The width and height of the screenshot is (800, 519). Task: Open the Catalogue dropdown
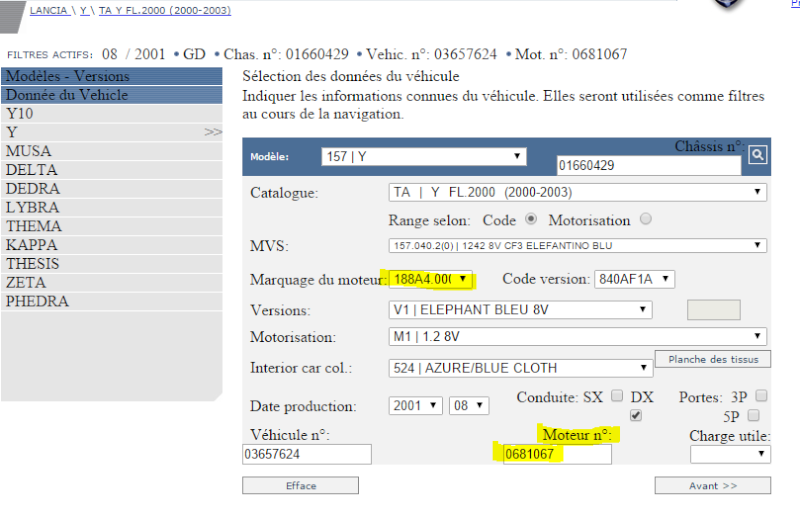click(x=578, y=192)
